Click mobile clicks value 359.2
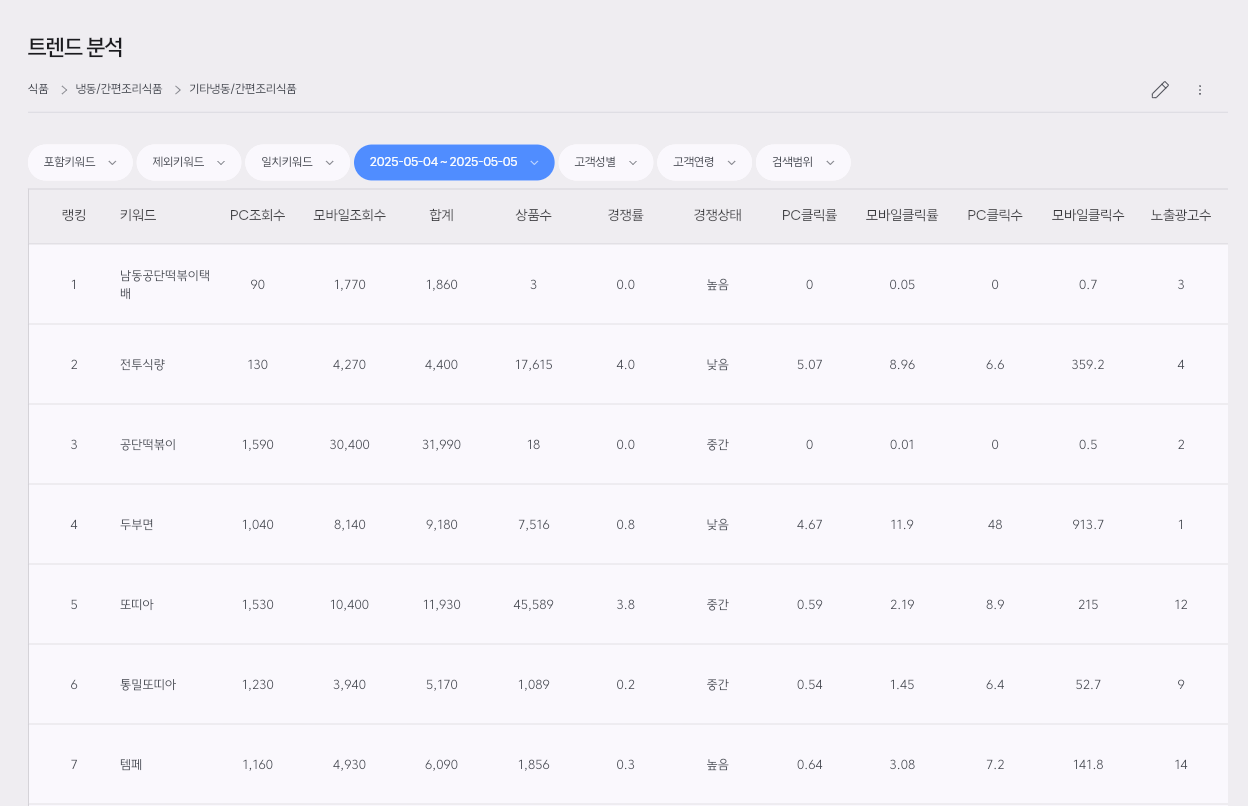Screen dimensions: 1248x806 (x=1088, y=365)
